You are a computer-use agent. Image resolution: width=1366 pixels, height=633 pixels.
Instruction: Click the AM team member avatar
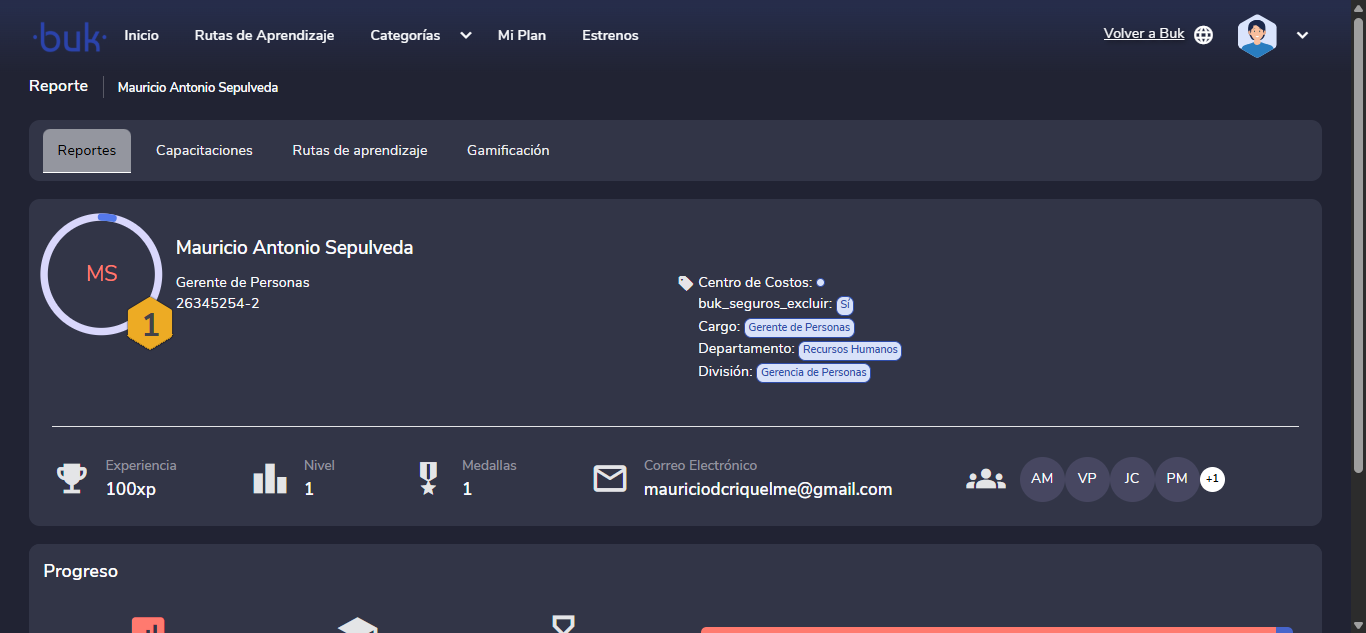1042,479
